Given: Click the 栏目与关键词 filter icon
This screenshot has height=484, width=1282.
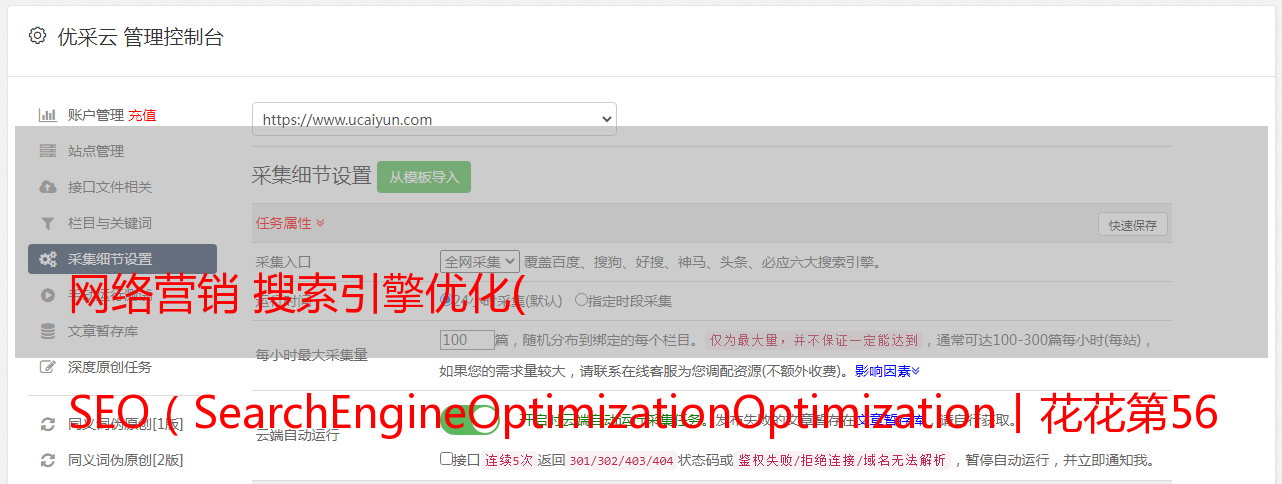Looking at the screenshot, I should point(47,223).
